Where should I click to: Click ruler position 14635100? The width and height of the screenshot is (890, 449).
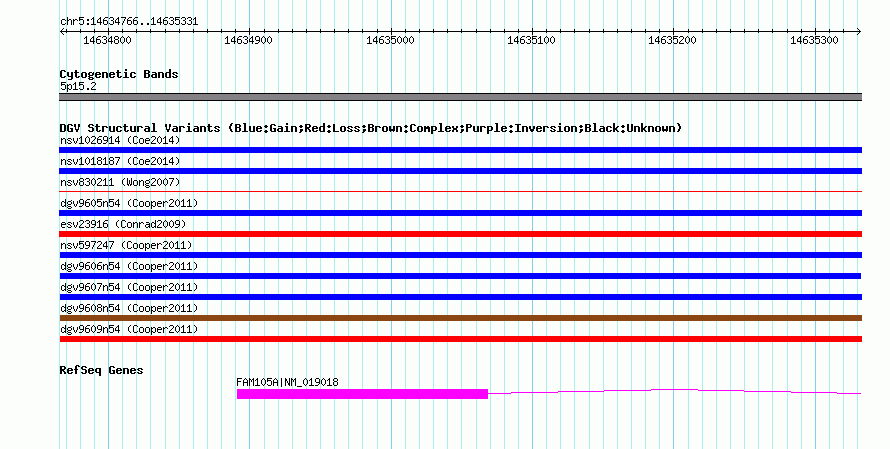pos(531,40)
